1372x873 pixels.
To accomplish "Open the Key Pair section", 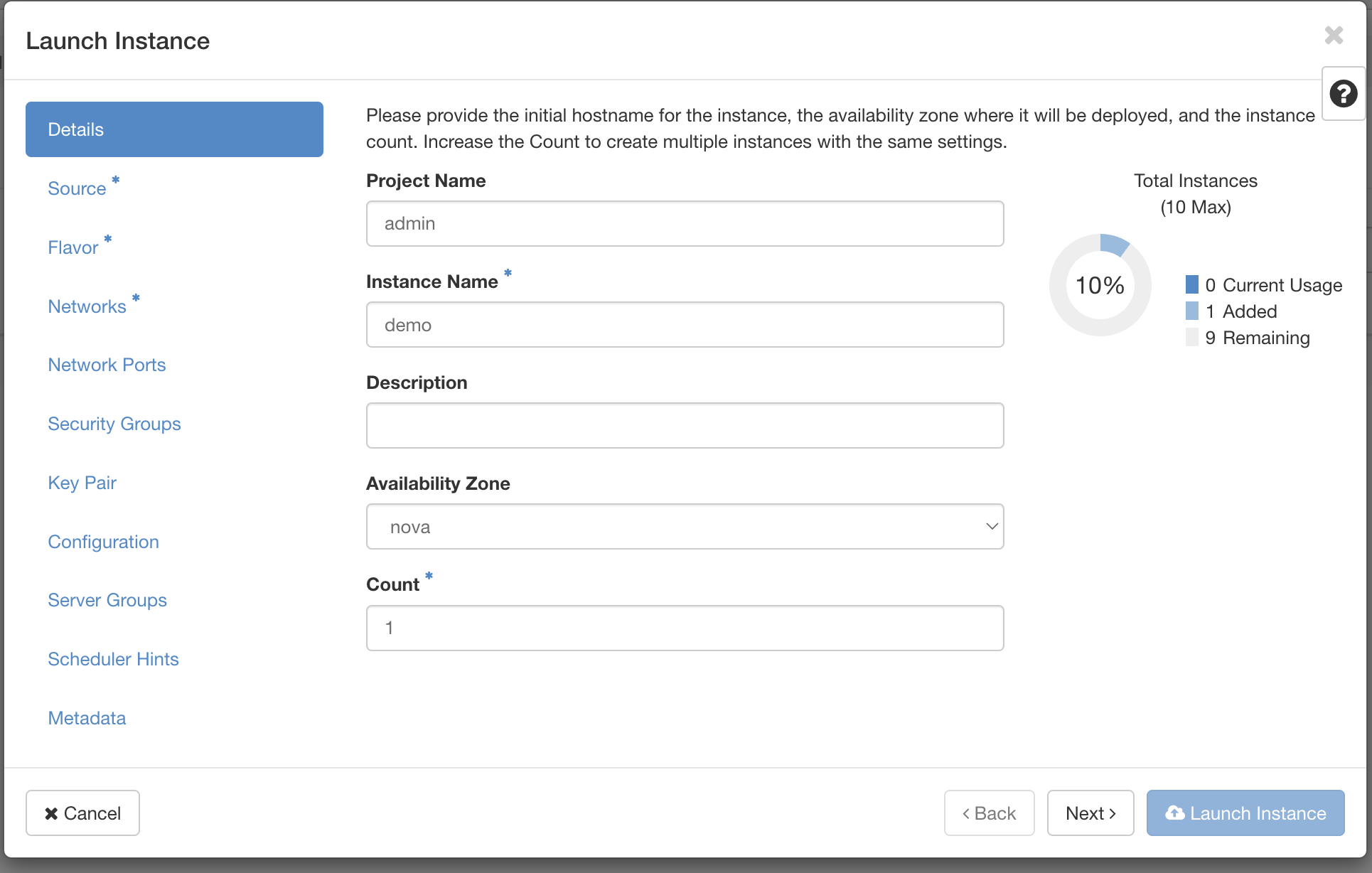I will point(82,482).
